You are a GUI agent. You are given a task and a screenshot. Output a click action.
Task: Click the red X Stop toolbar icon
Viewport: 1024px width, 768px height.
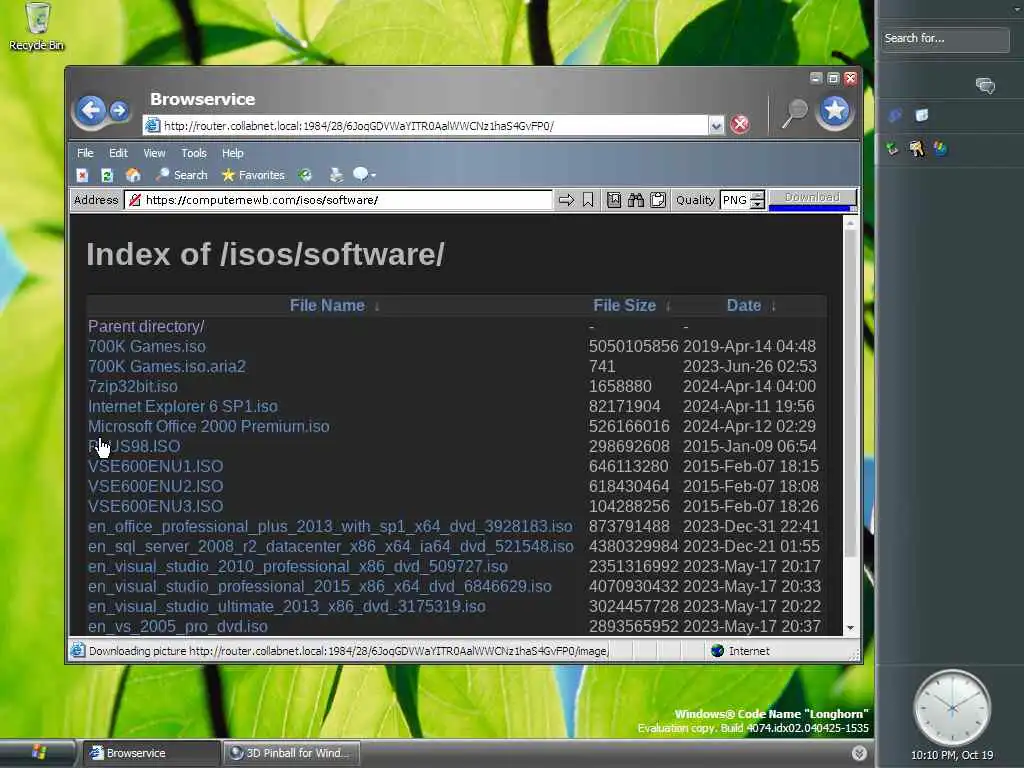(82, 175)
